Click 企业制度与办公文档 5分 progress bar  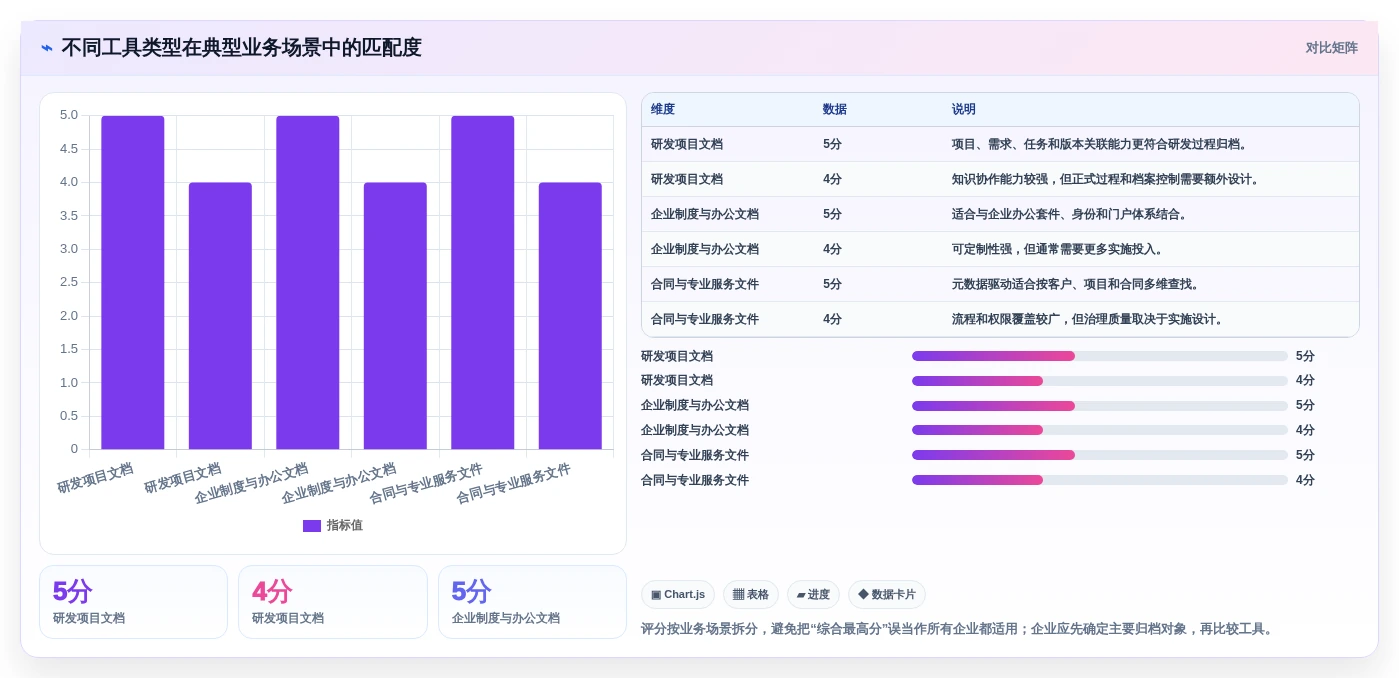tap(1100, 406)
